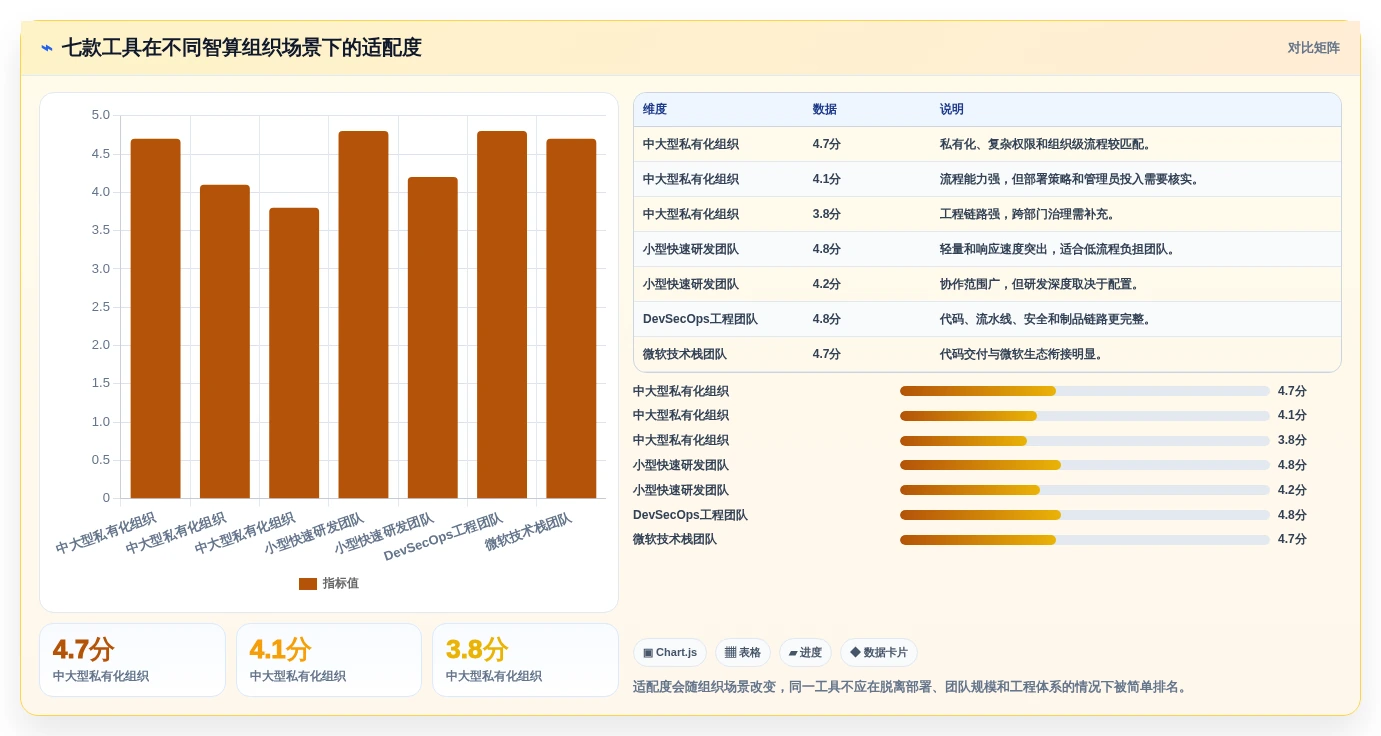The width and height of the screenshot is (1381, 736).
Task: Select the 表格 chip
Action: [x=743, y=653]
